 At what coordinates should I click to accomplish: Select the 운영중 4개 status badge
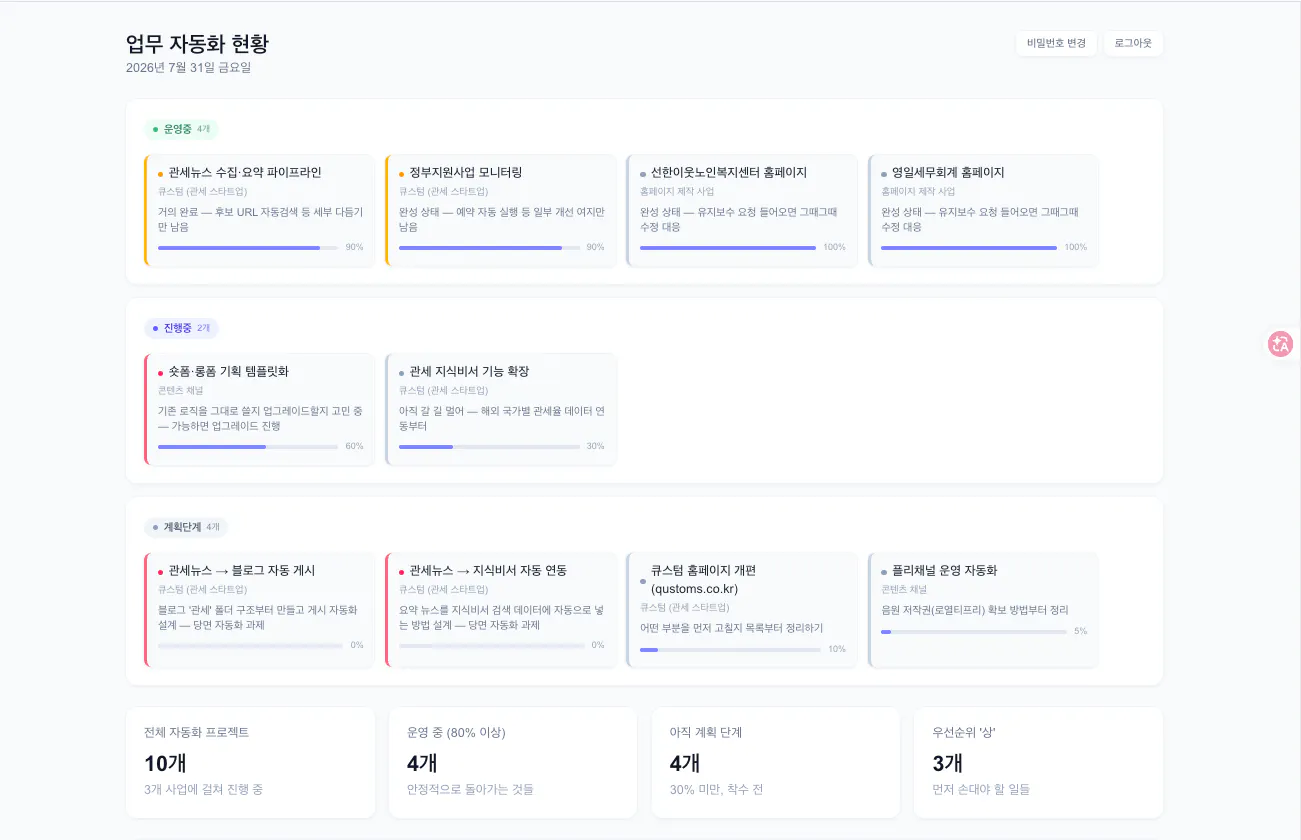click(181, 129)
